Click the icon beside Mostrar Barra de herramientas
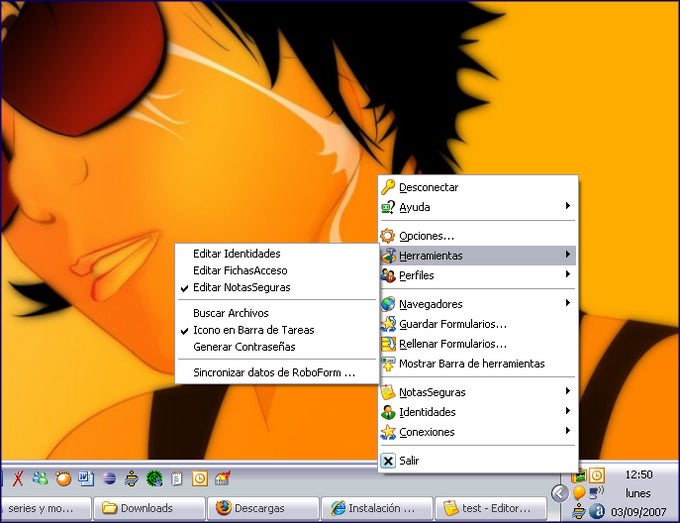The image size is (680, 523). [388, 364]
